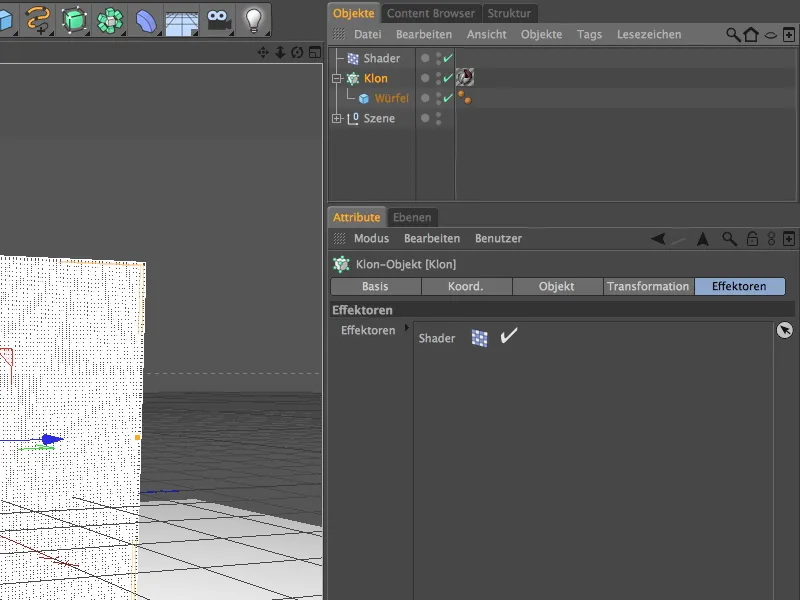Toggle the viewport layout maximize icon
800x600 pixels.
point(315,52)
